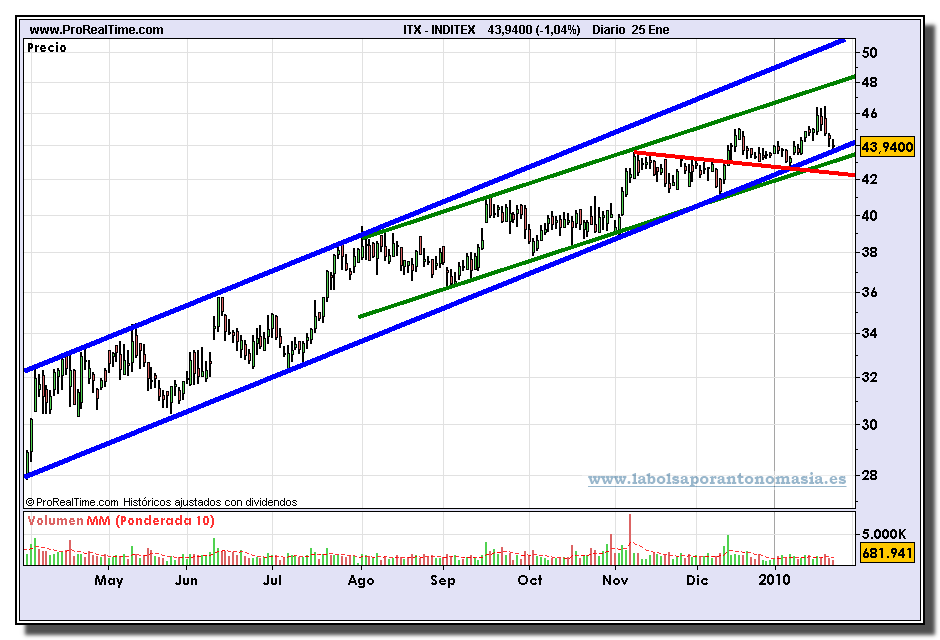Image resolution: width=940 pixels, height=640 pixels.
Task: Select the upper green trendline
Action: click(608, 157)
